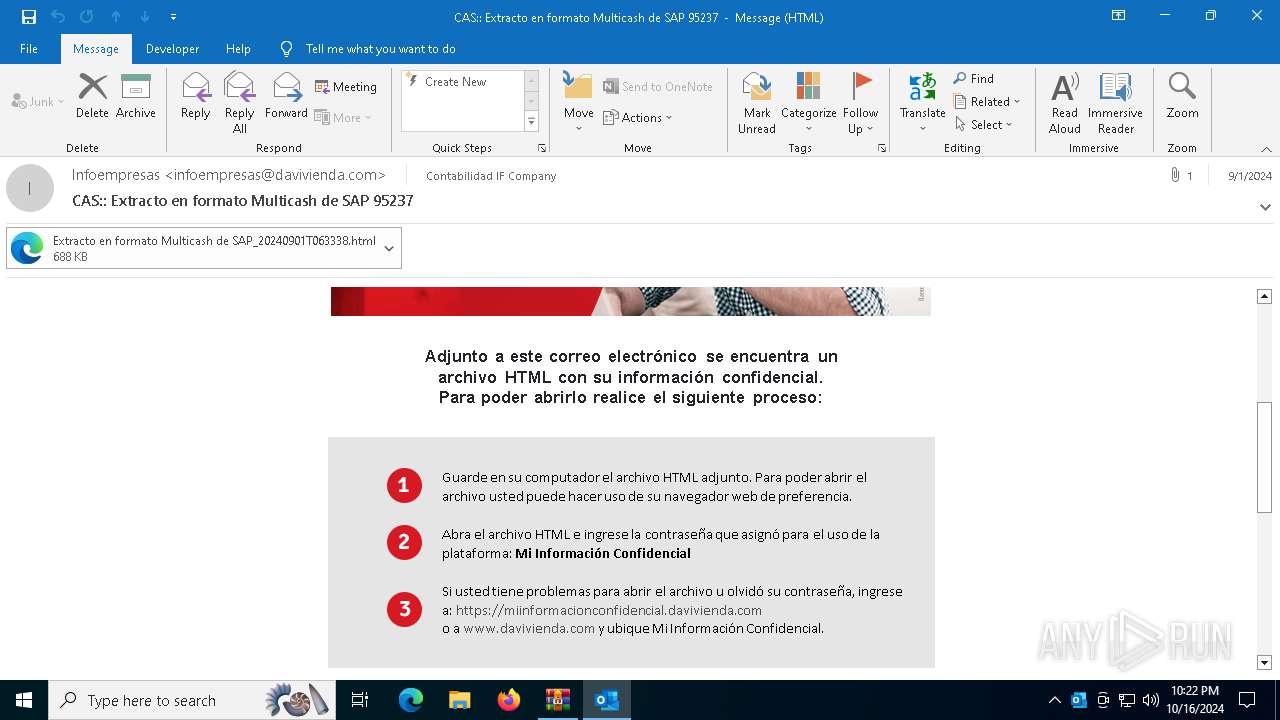Open Tags dialog launcher
The image size is (1280, 720).
pyautogui.click(x=882, y=148)
